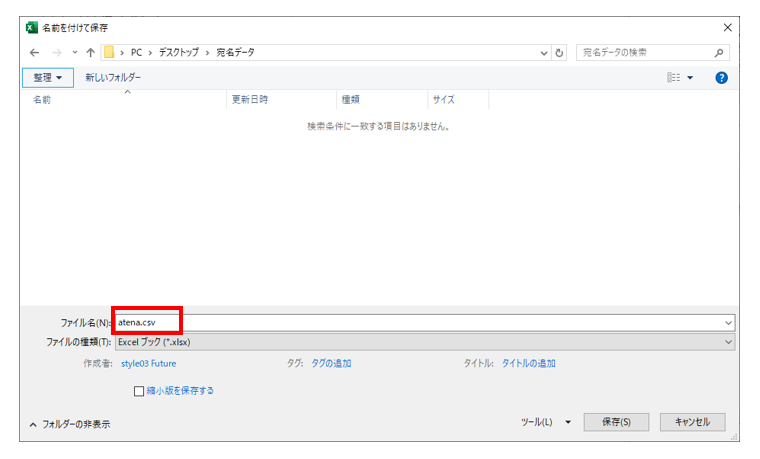The image size is (760, 459).
Task: Open the recent locations dropdown arrow
Action: (x=74, y=53)
